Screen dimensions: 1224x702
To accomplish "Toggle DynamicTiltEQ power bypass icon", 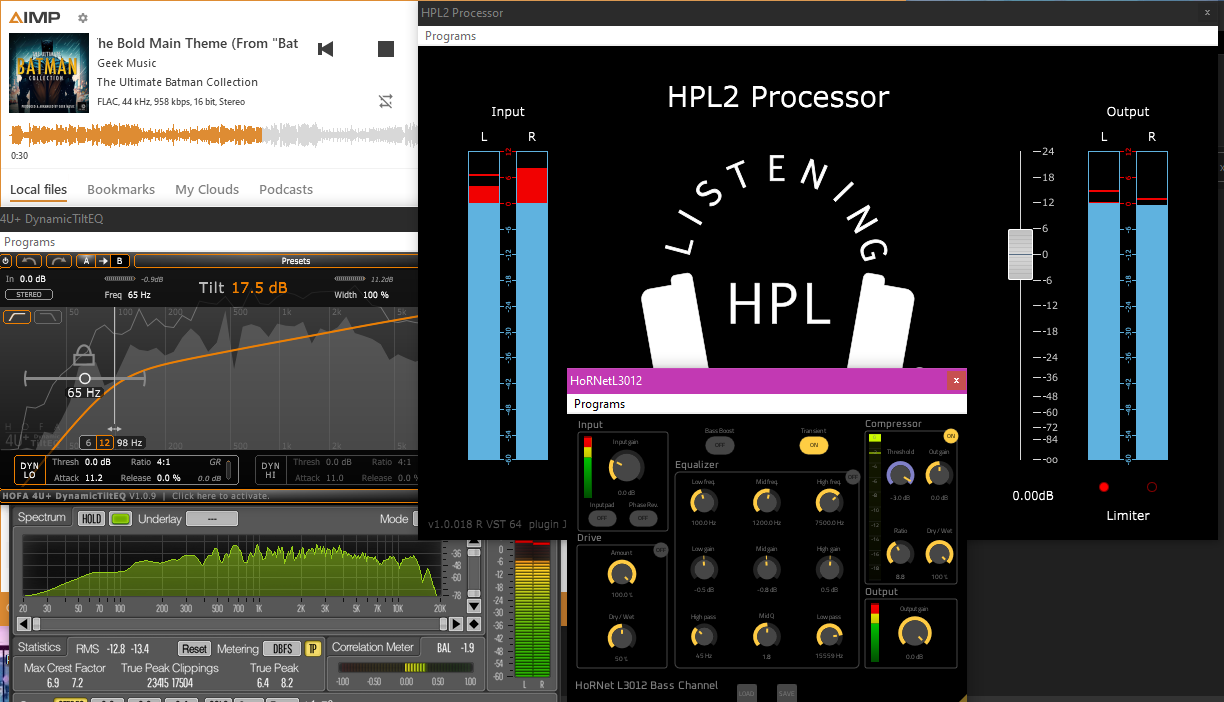I will (x=6, y=261).
